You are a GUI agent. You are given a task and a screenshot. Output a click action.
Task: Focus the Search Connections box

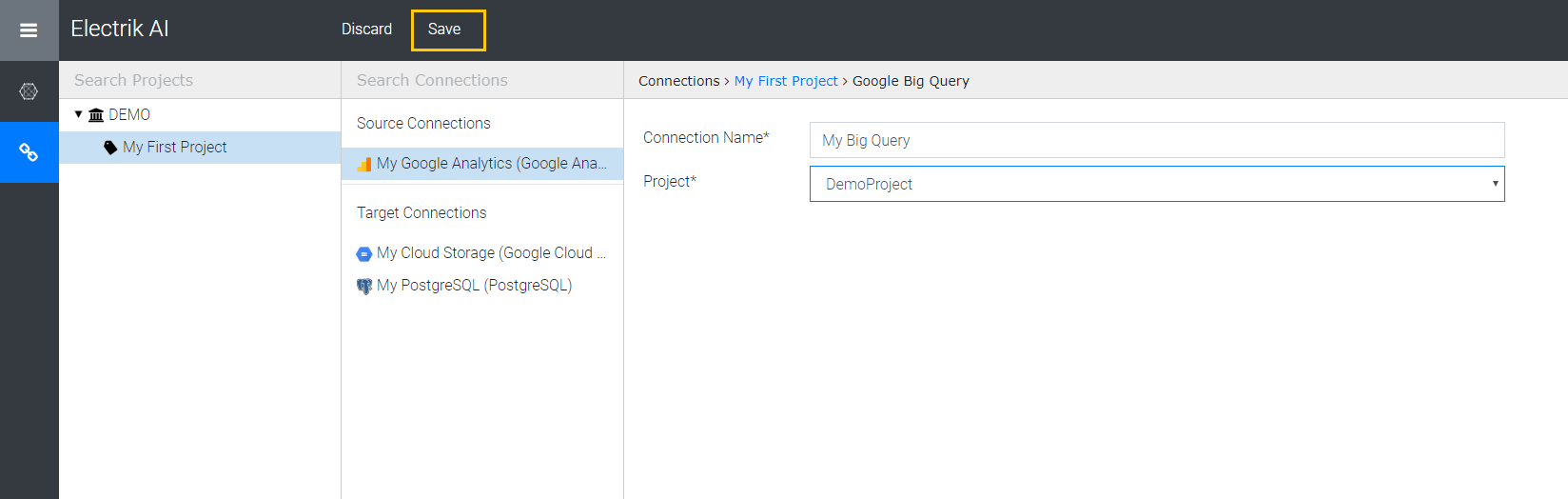(481, 80)
